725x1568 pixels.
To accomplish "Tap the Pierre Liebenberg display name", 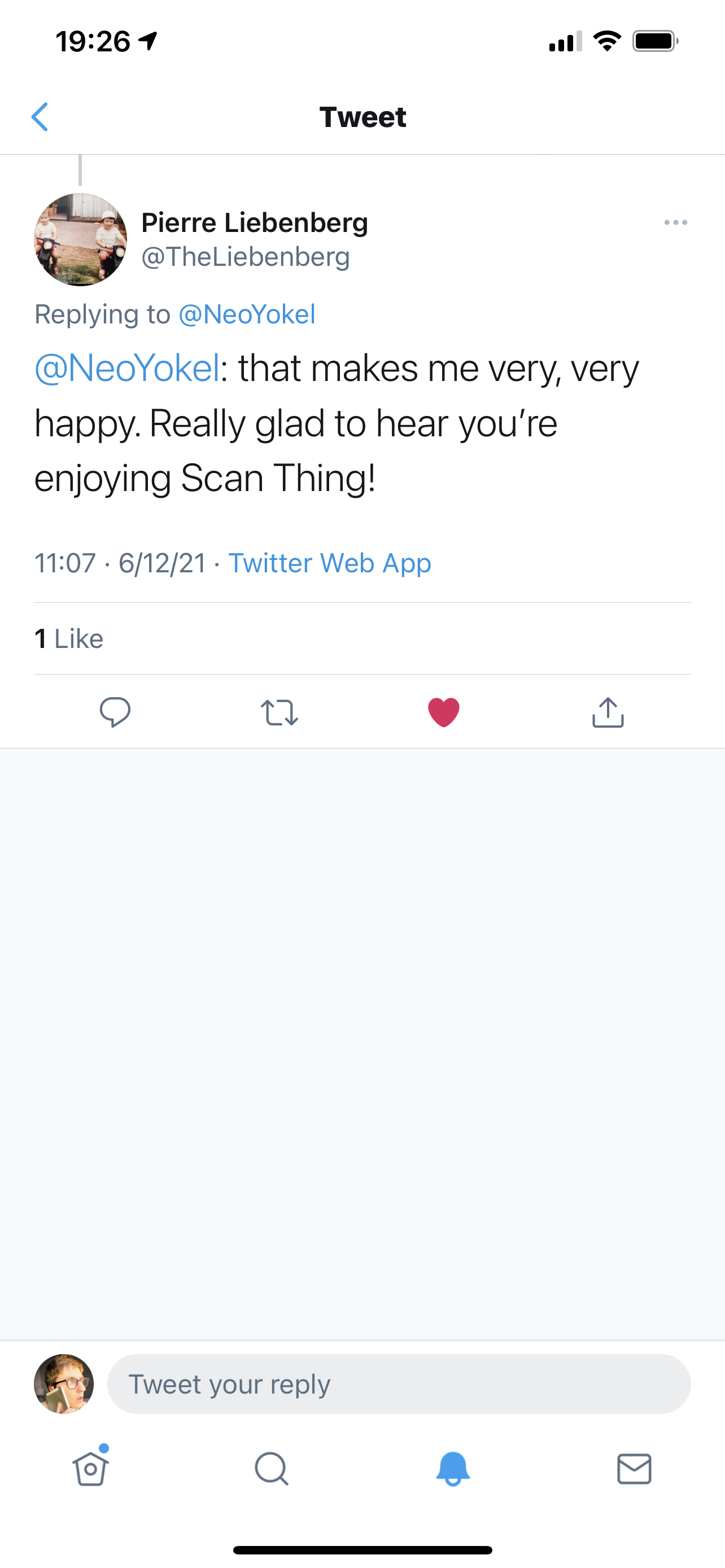I will click(255, 223).
